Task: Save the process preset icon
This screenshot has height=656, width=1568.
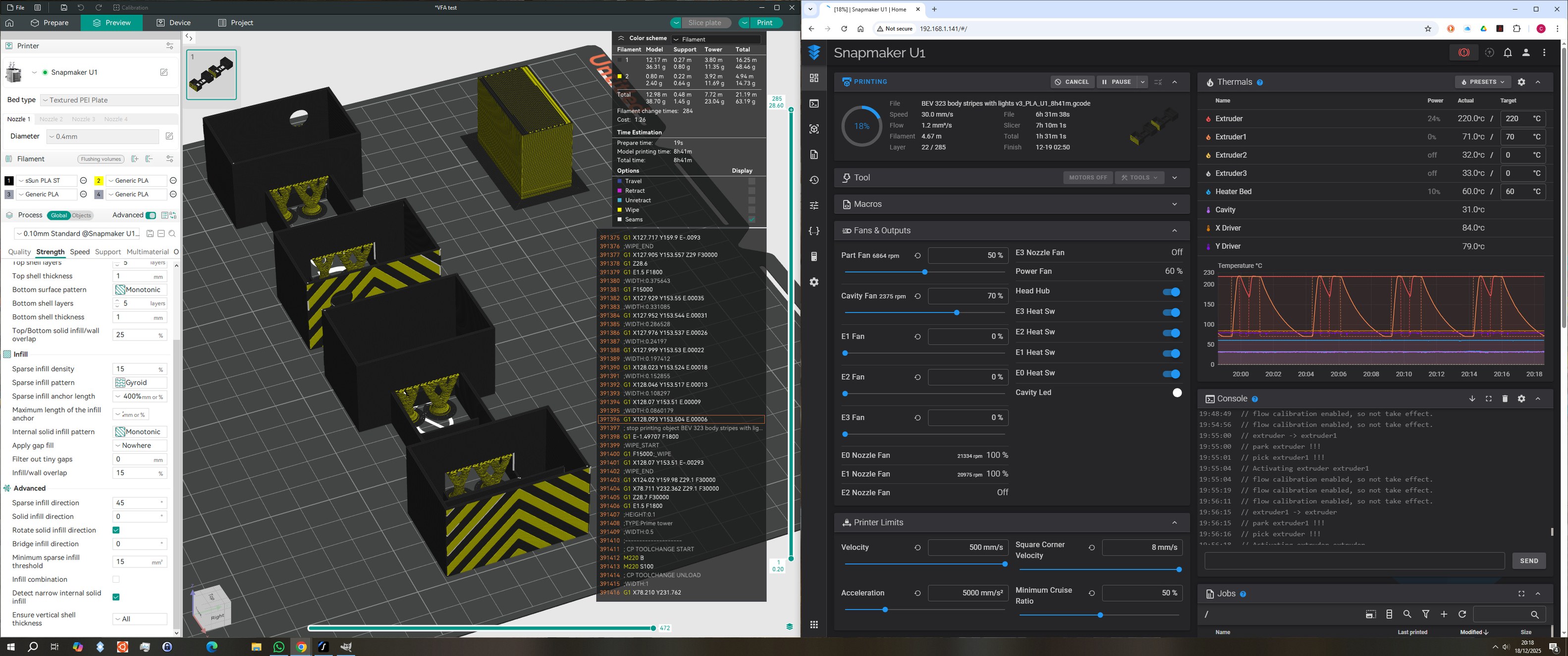Action: [x=150, y=234]
